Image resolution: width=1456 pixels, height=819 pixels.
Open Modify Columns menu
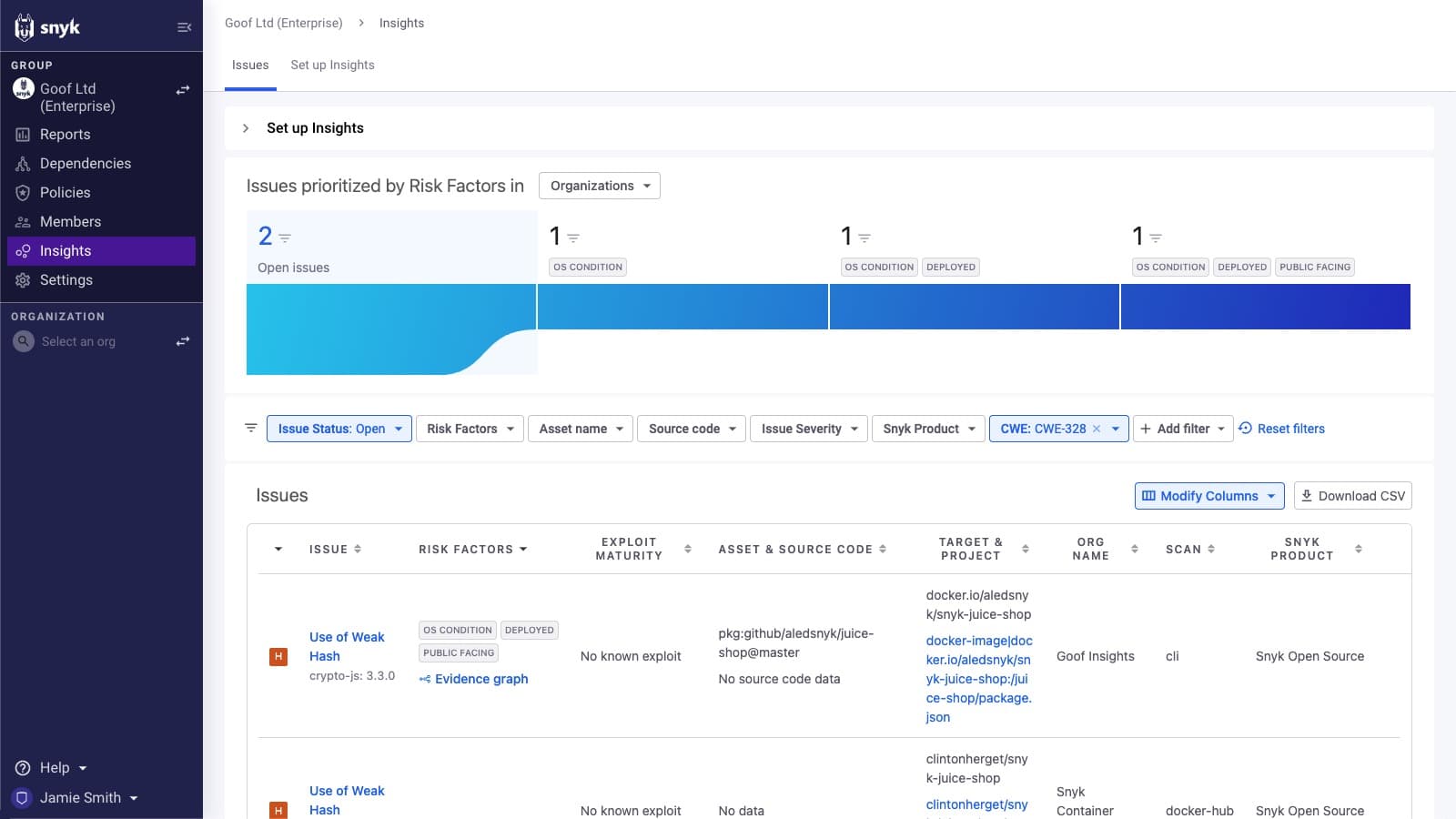pyautogui.click(x=1209, y=496)
